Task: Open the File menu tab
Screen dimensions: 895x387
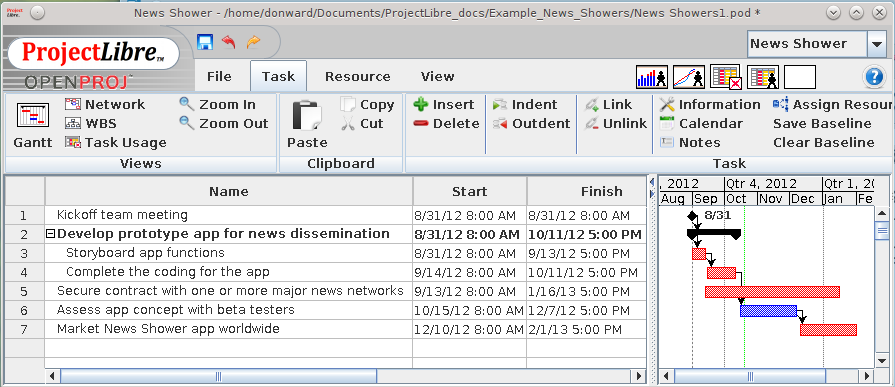Action: click(219, 76)
